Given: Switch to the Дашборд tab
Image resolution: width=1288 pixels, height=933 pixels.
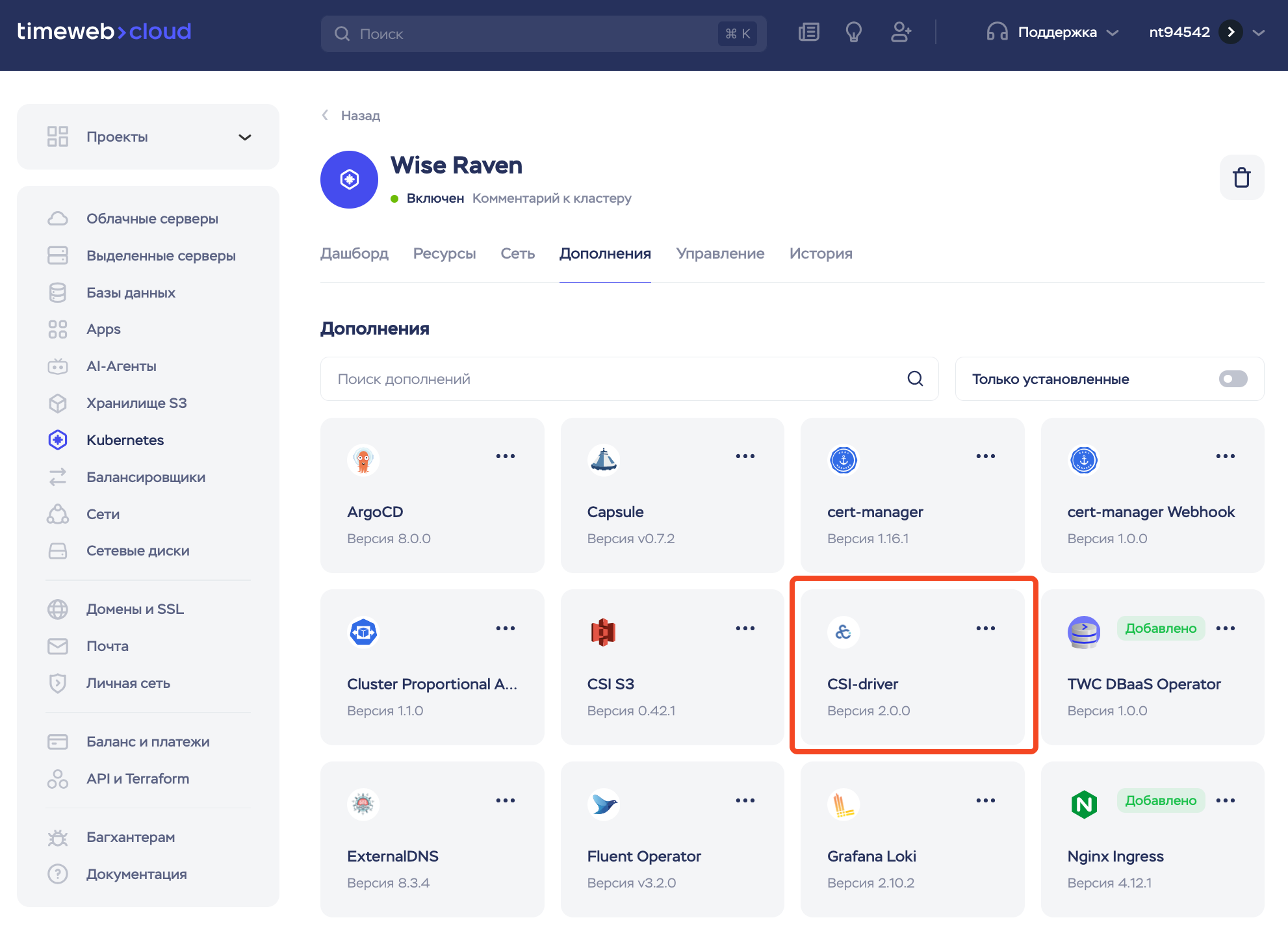Looking at the screenshot, I should pos(354,253).
